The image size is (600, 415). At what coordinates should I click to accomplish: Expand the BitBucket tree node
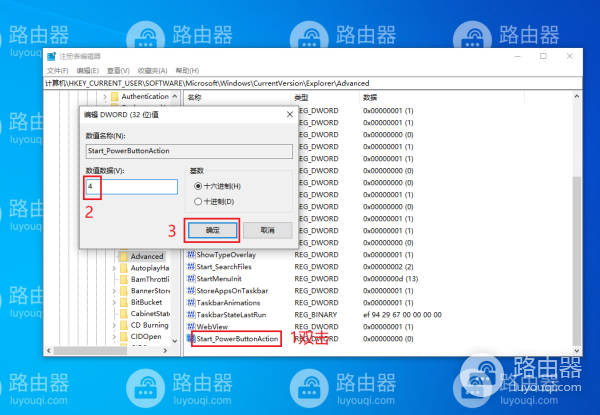[114, 303]
